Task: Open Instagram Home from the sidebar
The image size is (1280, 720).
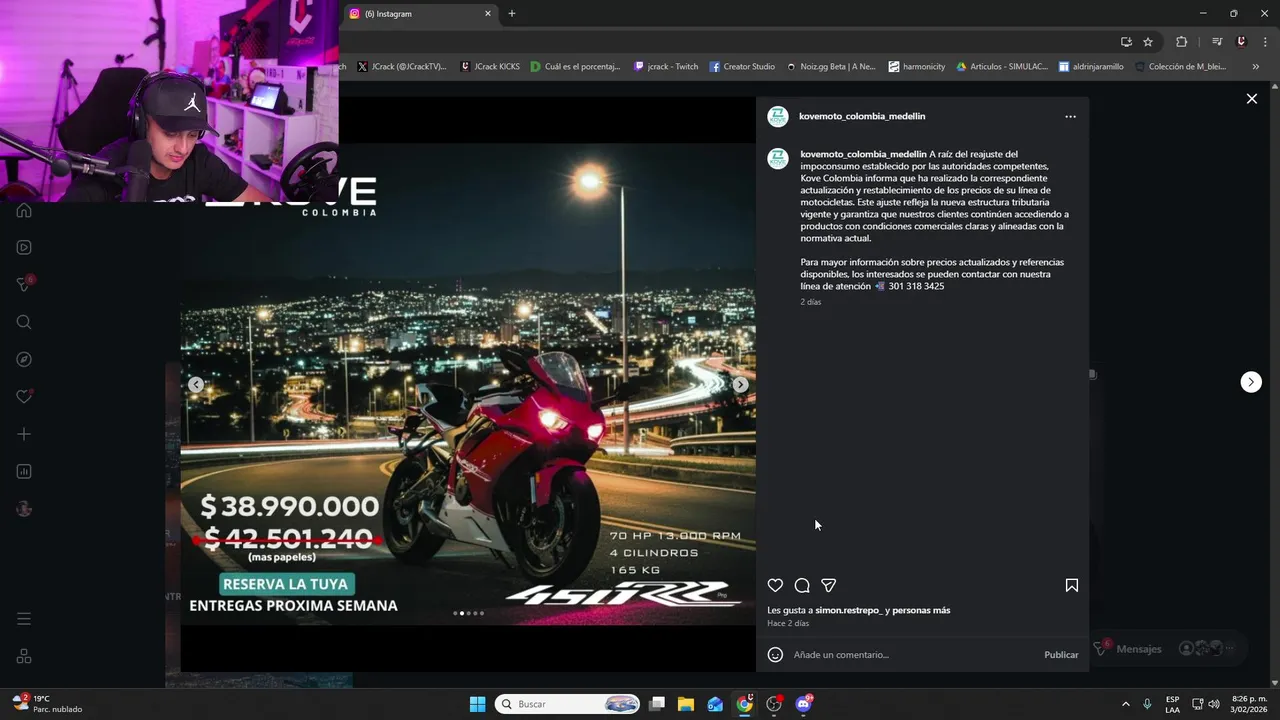Action: point(24,211)
